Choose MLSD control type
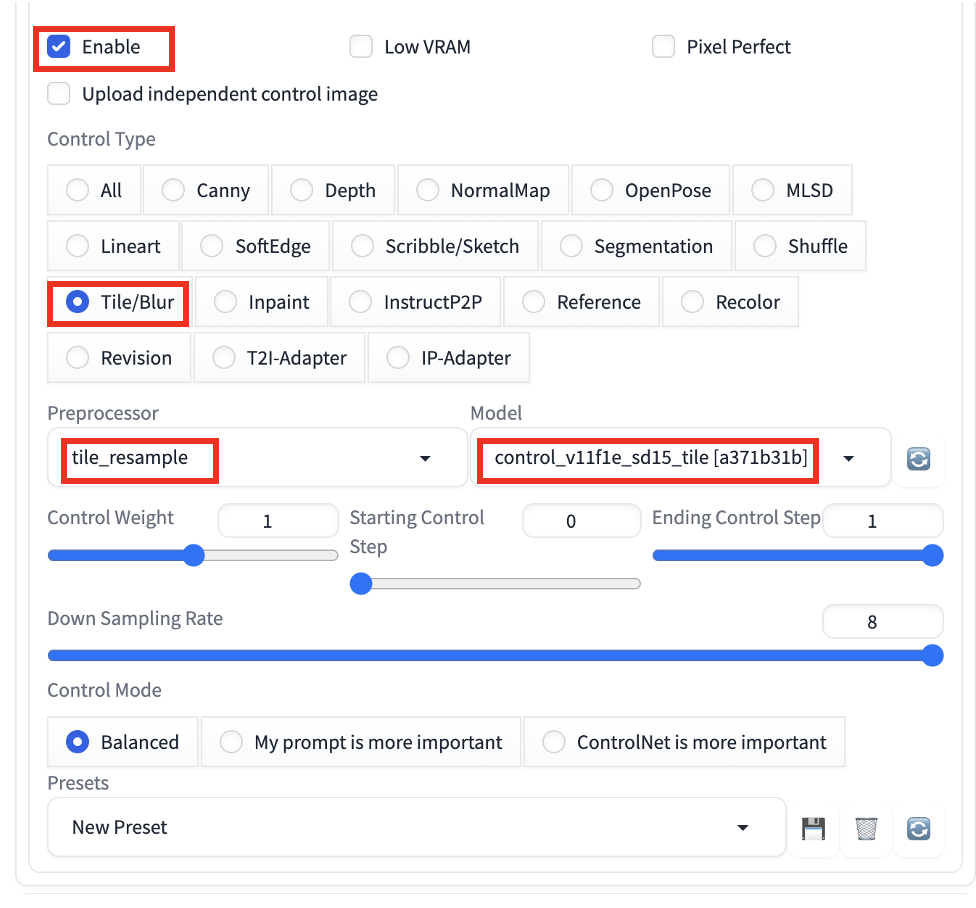The height and width of the screenshot is (908, 976). click(792, 190)
